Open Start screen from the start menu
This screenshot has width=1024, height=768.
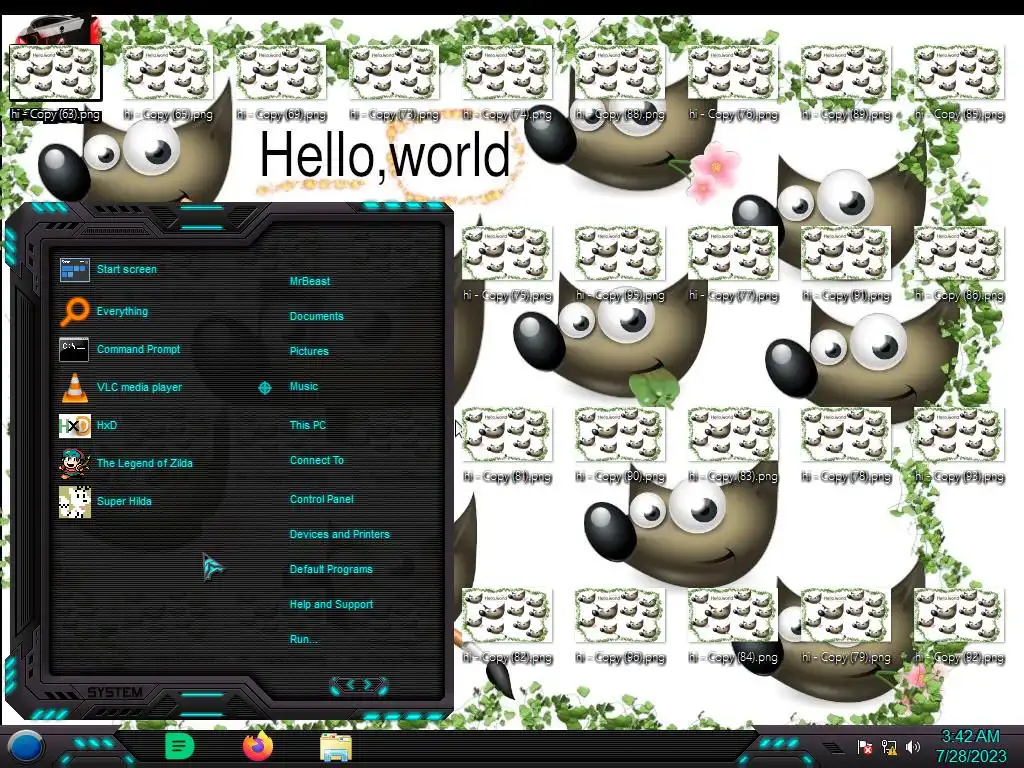[108, 269]
